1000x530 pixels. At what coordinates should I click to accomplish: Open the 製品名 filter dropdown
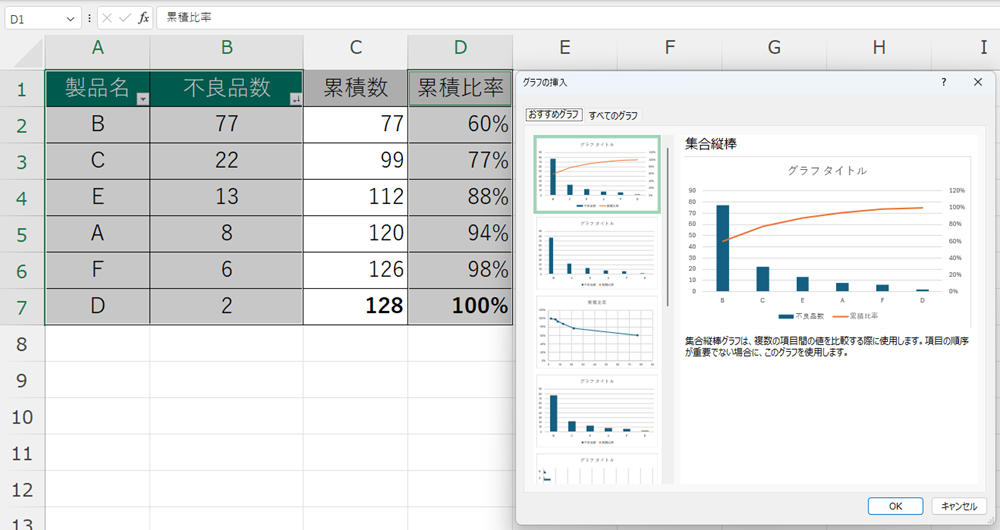click(x=142, y=98)
